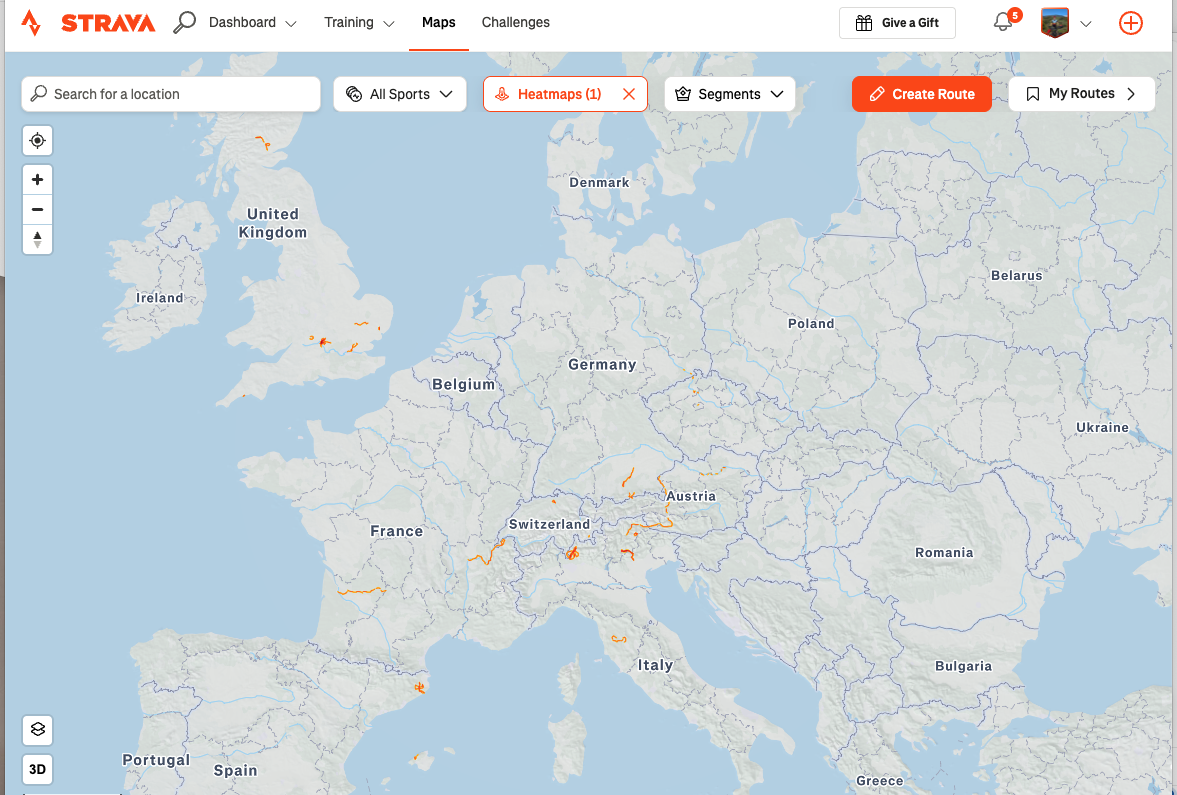The width and height of the screenshot is (1177, 795).
Task: Click the Italy map label
Action: (655, 665)
